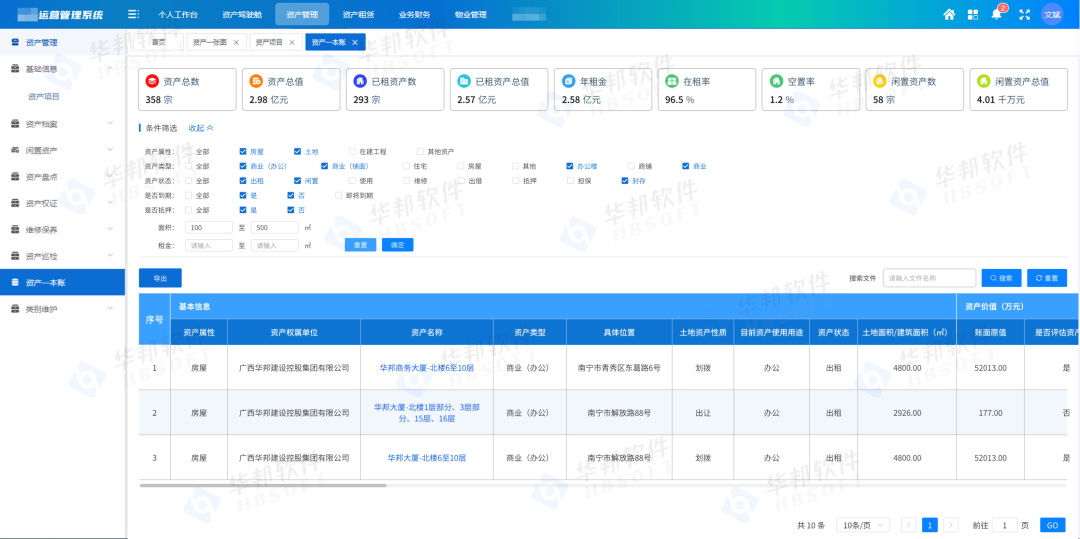This screenshot has height=539, width=1080.
Task: Expand the 闲置资产 sidebar group
Action: click(x=110, y=150)
